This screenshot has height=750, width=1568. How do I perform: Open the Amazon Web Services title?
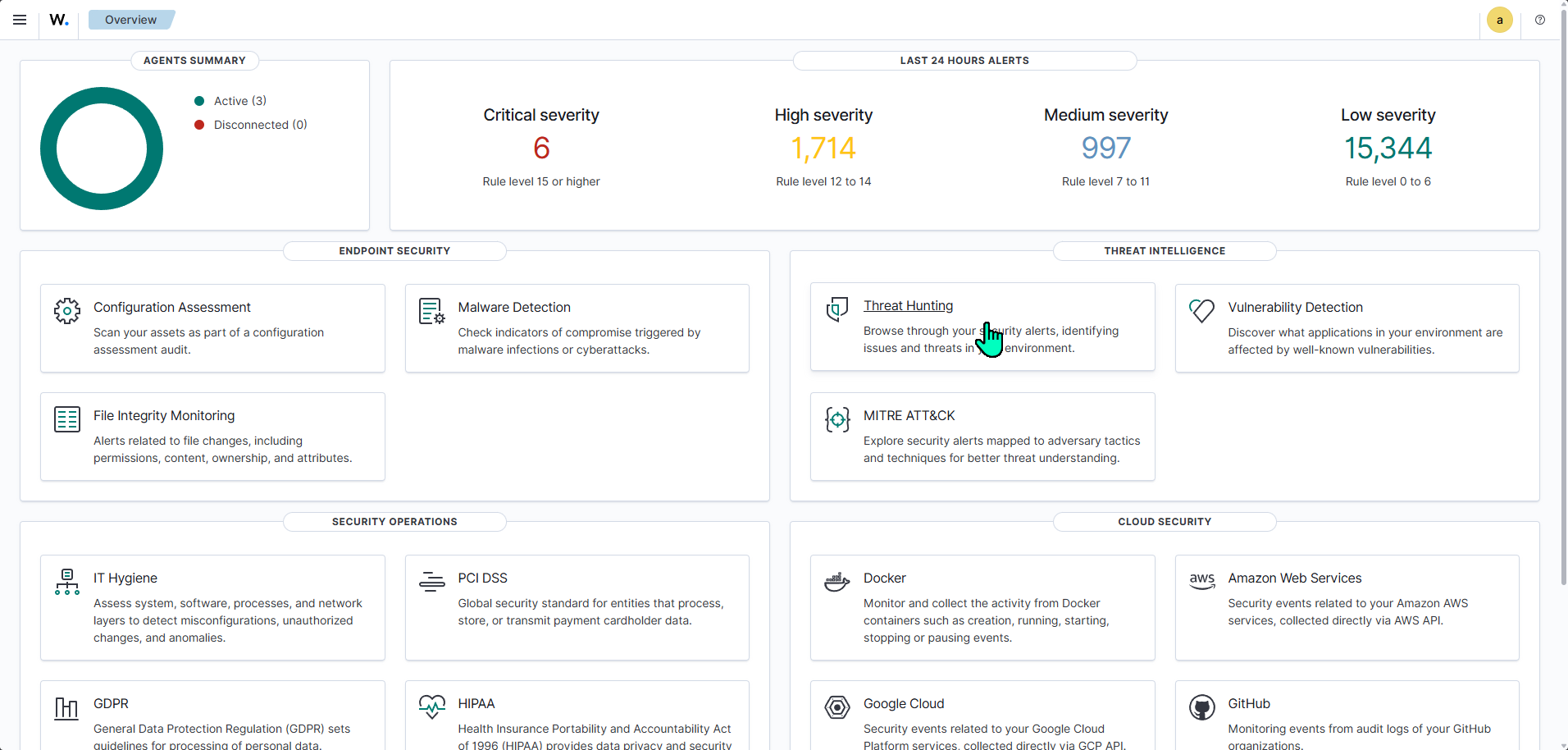tap(1294, 578)
